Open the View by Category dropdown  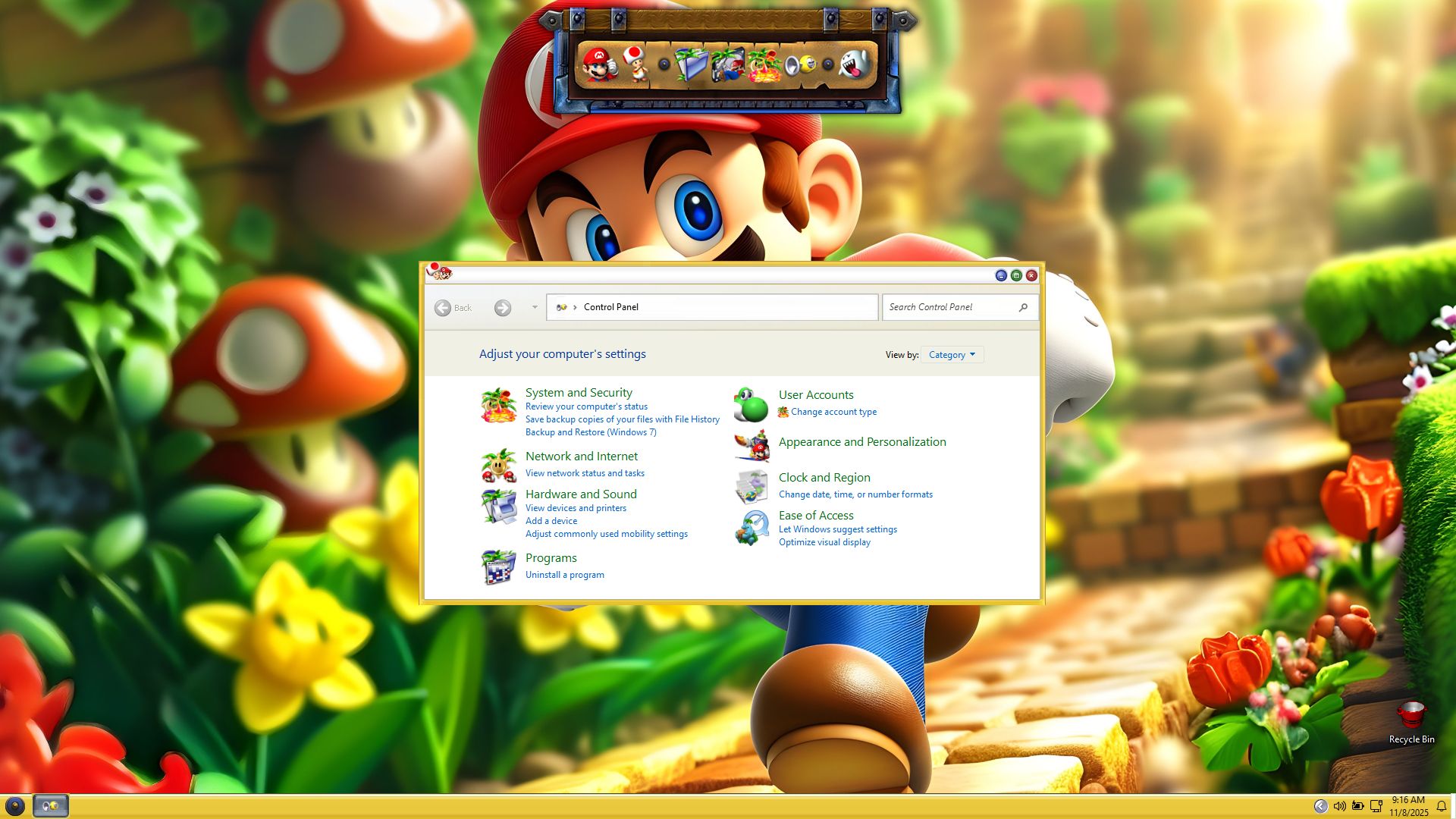pos(952,355)
